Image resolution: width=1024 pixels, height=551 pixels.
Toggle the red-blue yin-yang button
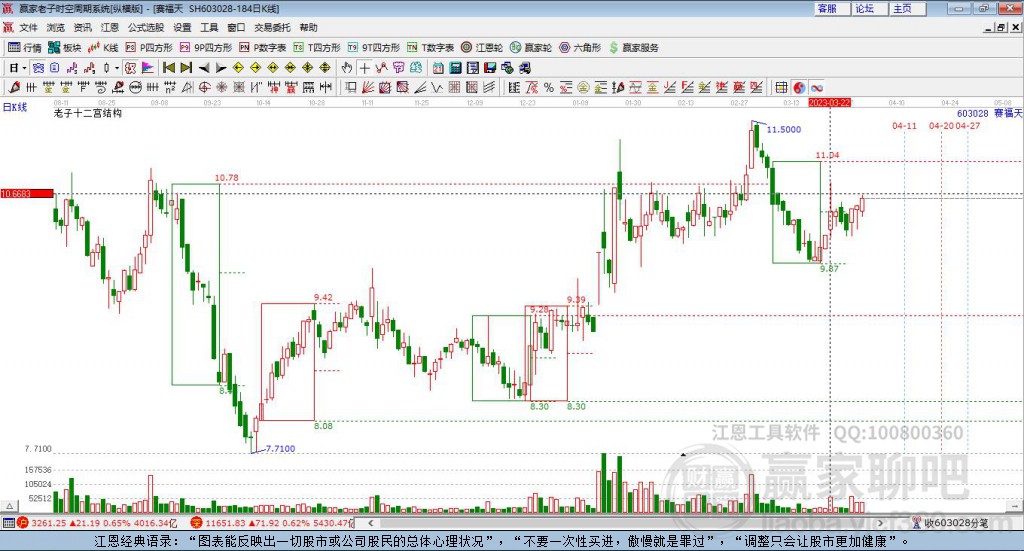coord(799,87)
